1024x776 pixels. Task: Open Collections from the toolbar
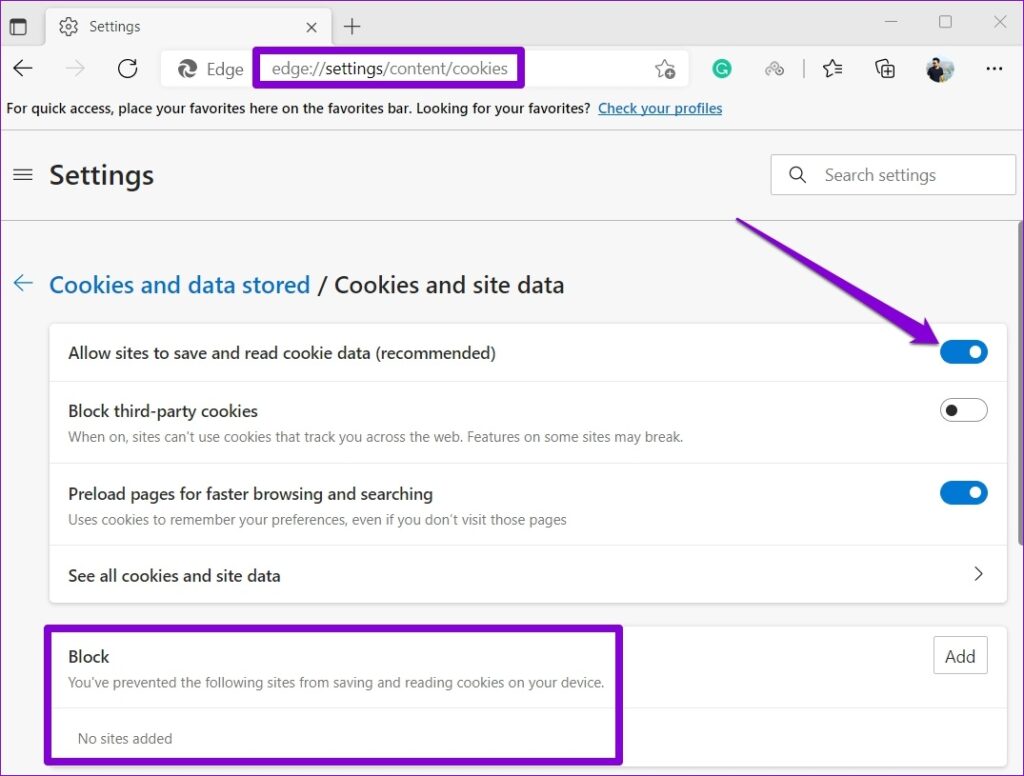(884, 68)
